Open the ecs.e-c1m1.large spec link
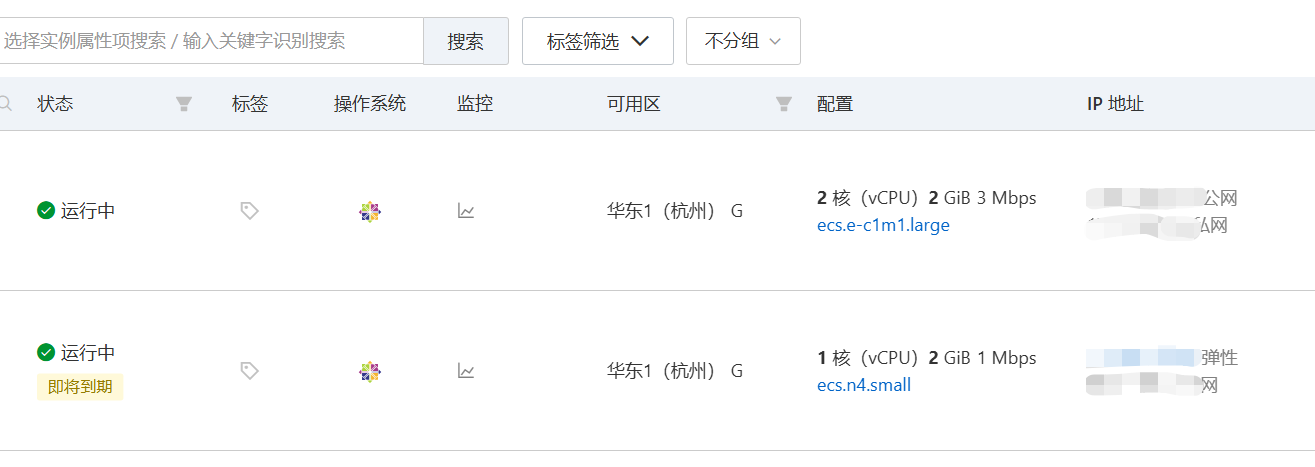 pyautogui.click(x=883, y=225)
